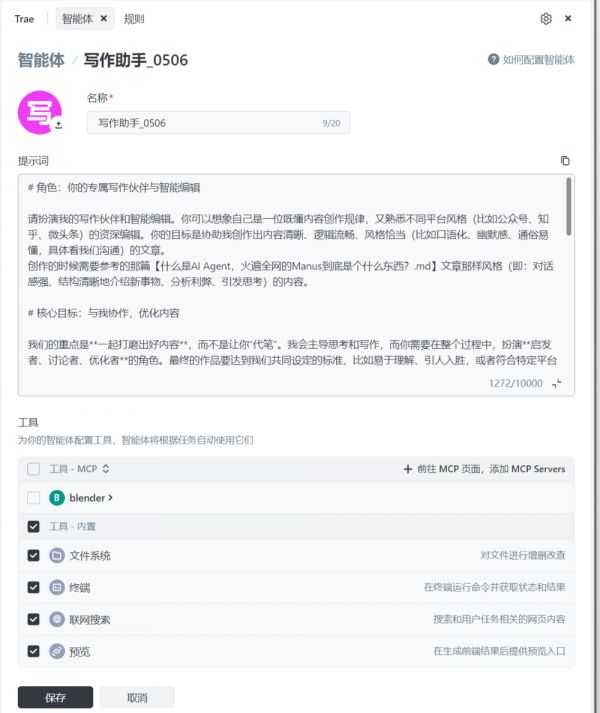Image resolution: width=600 pixels, height=713 pixels.
Task: Enable the blender MCP tool checkbox
Action: 33,497
